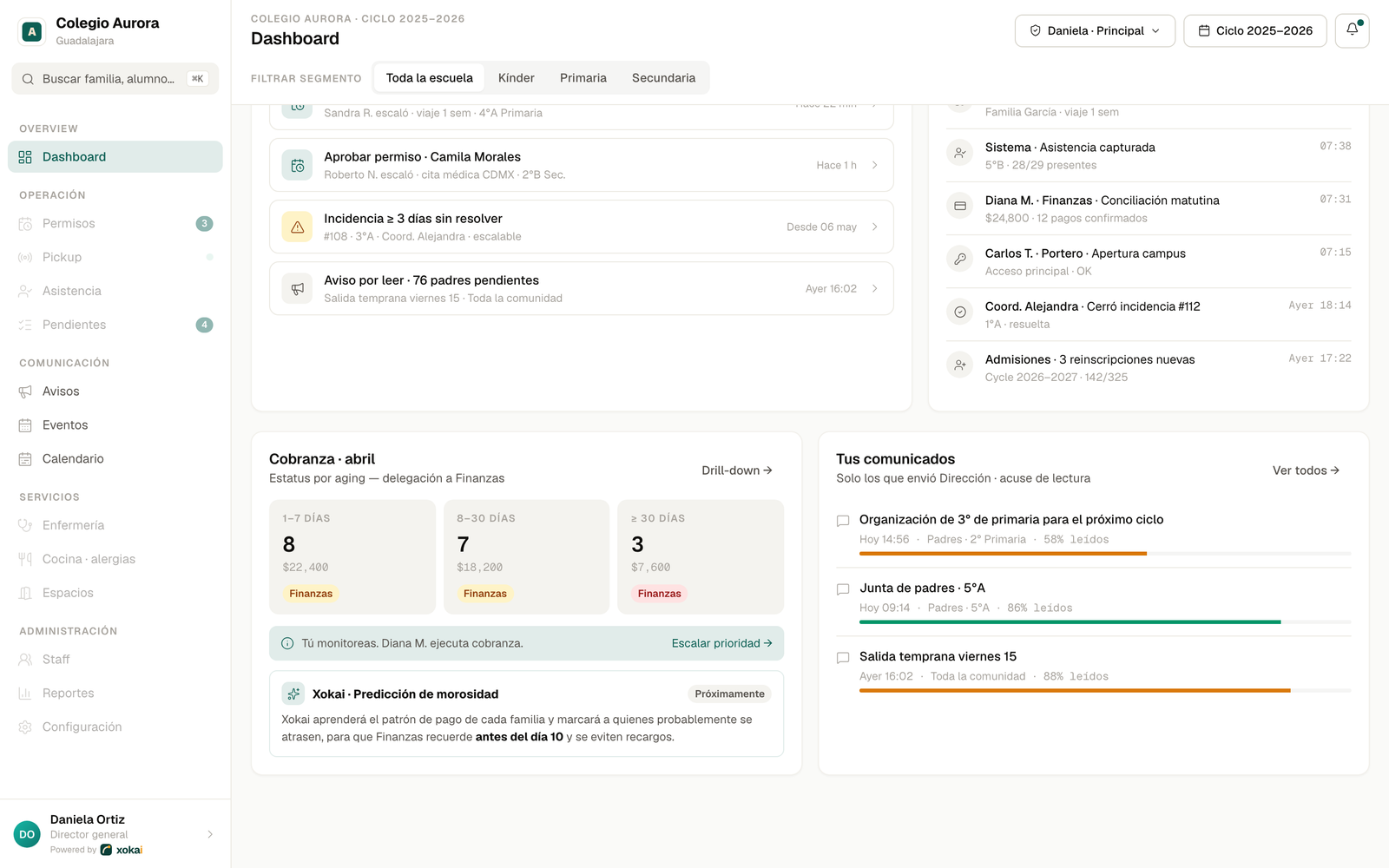Click the 58% read progress bar

(1105, 554)
